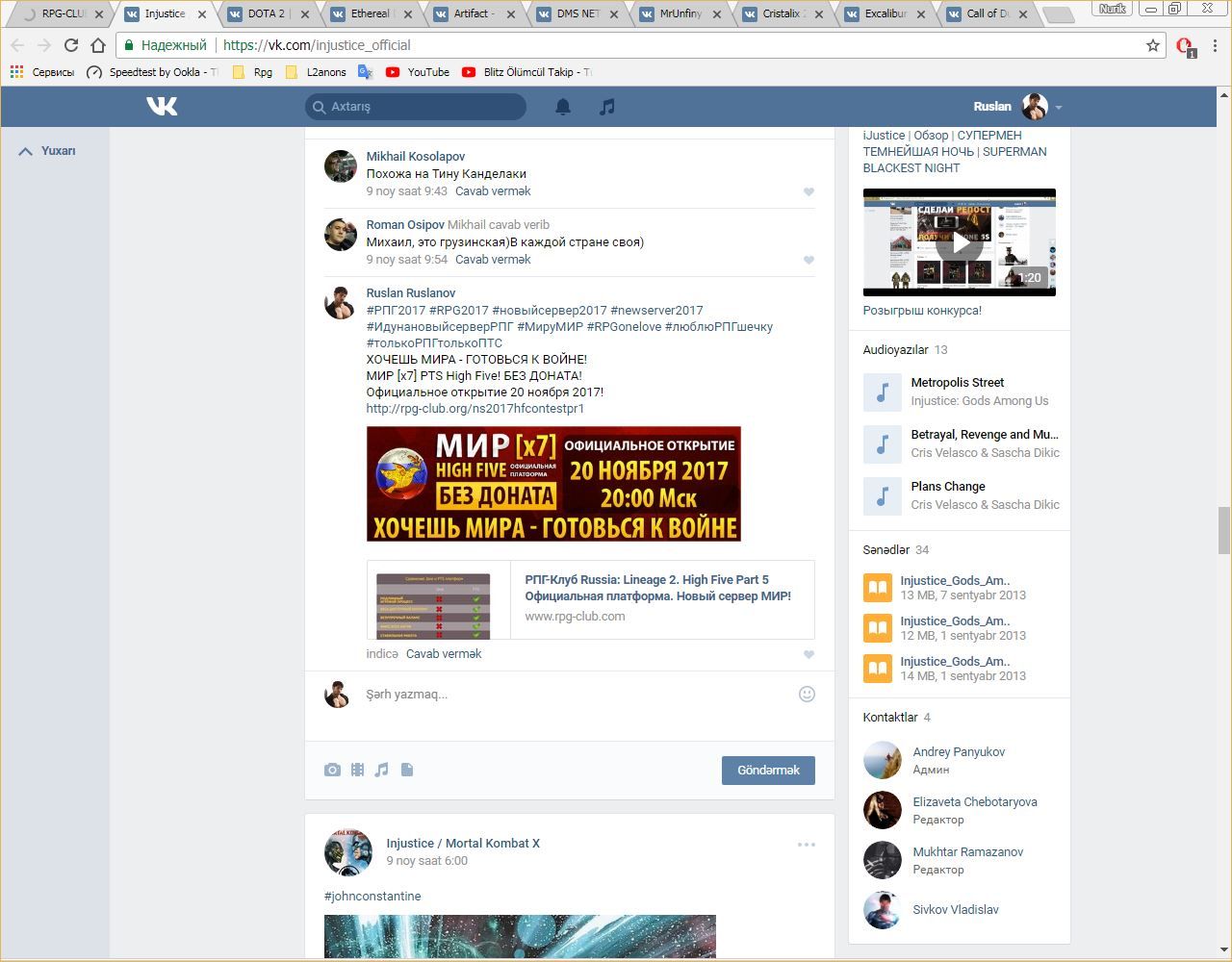Open the Сервисы apps shortcut
Viewport: 1232px width, 962px height.
42,72
